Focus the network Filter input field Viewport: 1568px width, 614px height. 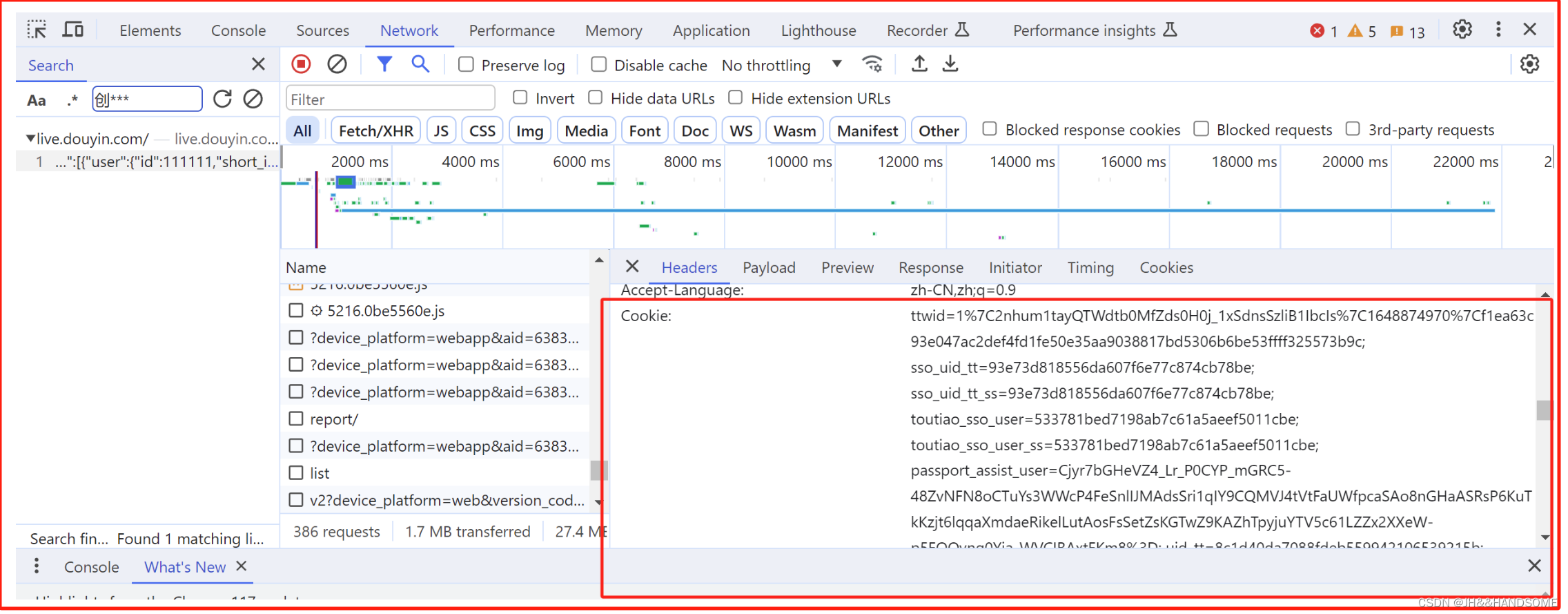(390, 99)
